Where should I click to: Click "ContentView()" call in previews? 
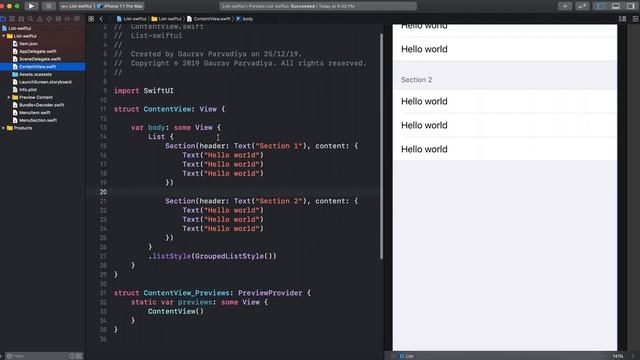pyautogui.click(x=176, y=311)
